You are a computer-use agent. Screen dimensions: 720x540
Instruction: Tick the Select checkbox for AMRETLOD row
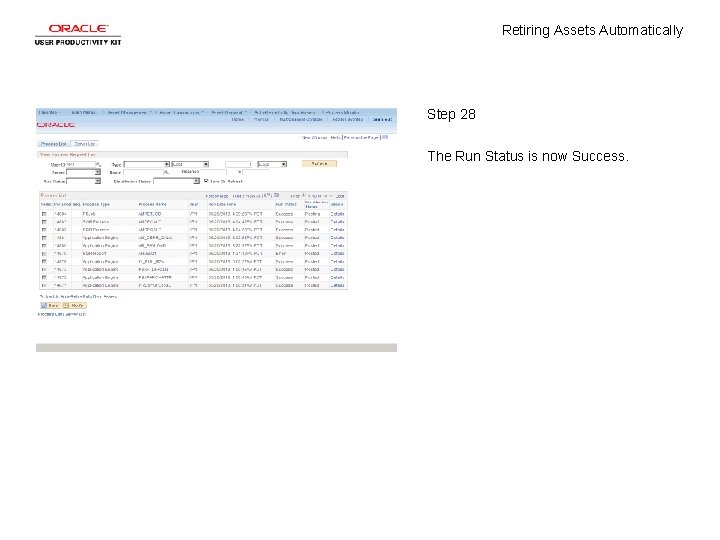point(45,214)
